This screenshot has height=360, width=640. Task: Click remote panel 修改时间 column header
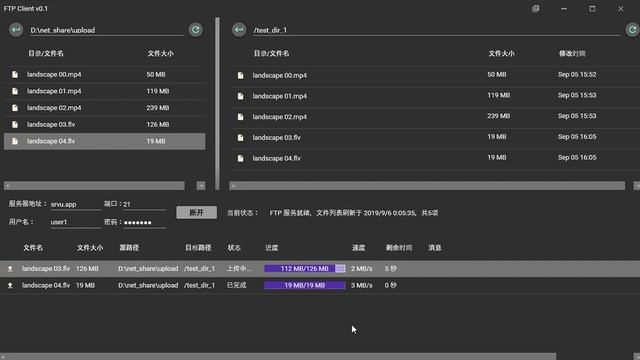click(x=572, y=53)
